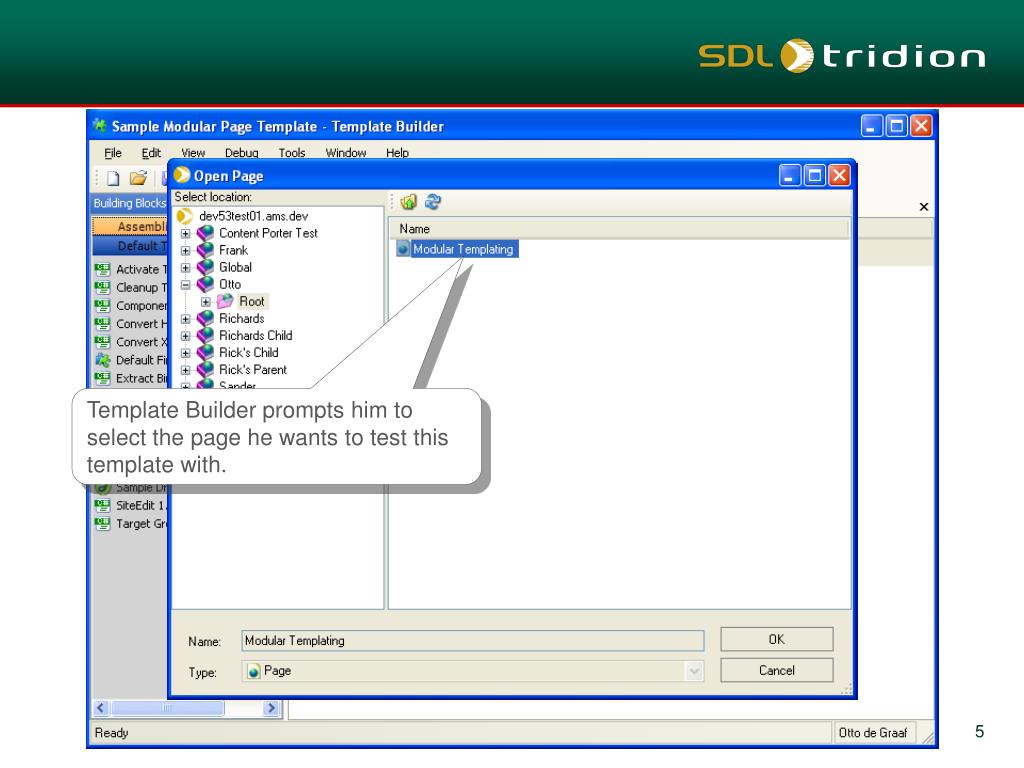The width and height of the screenshot is (1024, 768).
Task: Click the 'Ready' status bar text
Action: (x=111, y=733)
